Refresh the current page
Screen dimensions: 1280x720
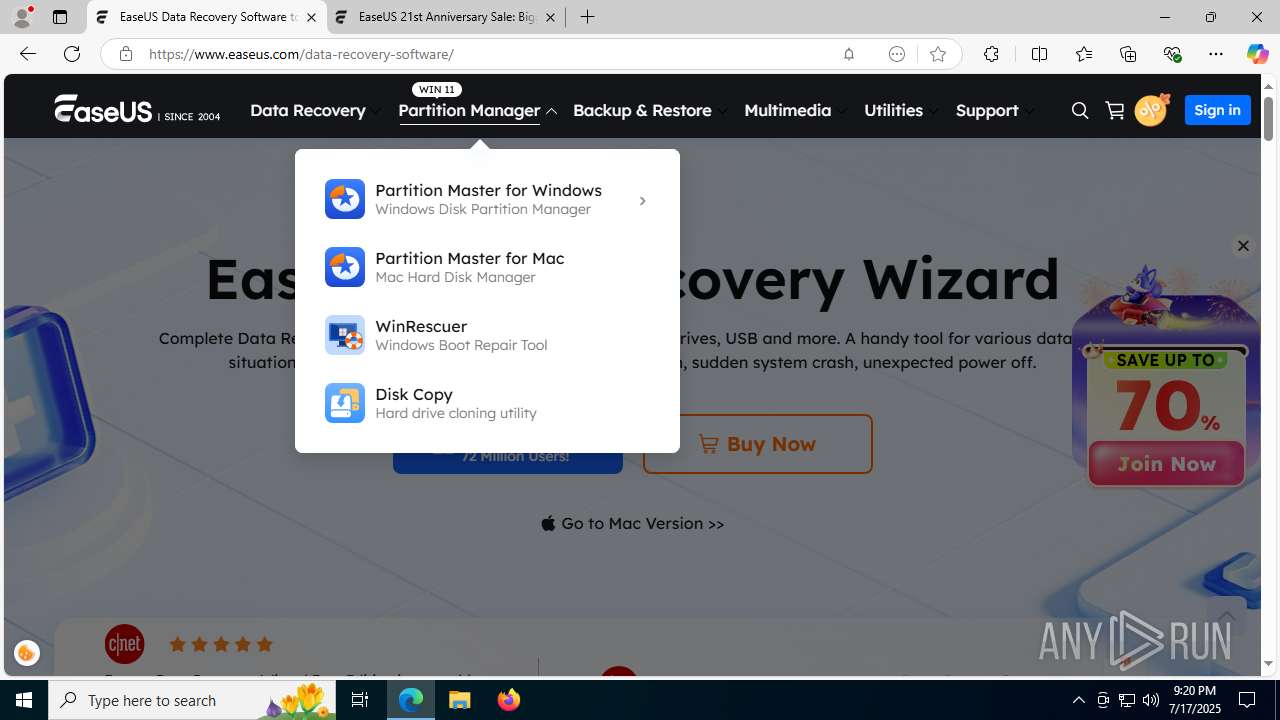click(x=72, y=54)
